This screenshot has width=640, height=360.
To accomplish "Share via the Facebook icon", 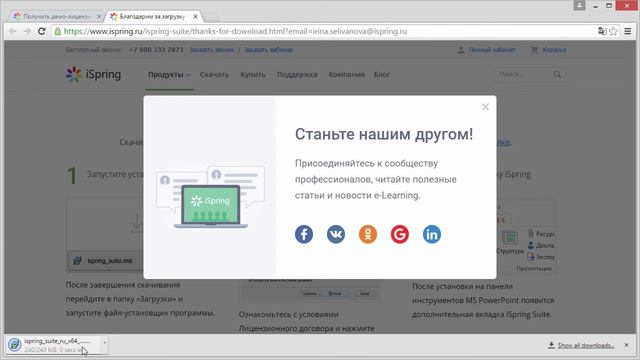I will pos(304,234).
